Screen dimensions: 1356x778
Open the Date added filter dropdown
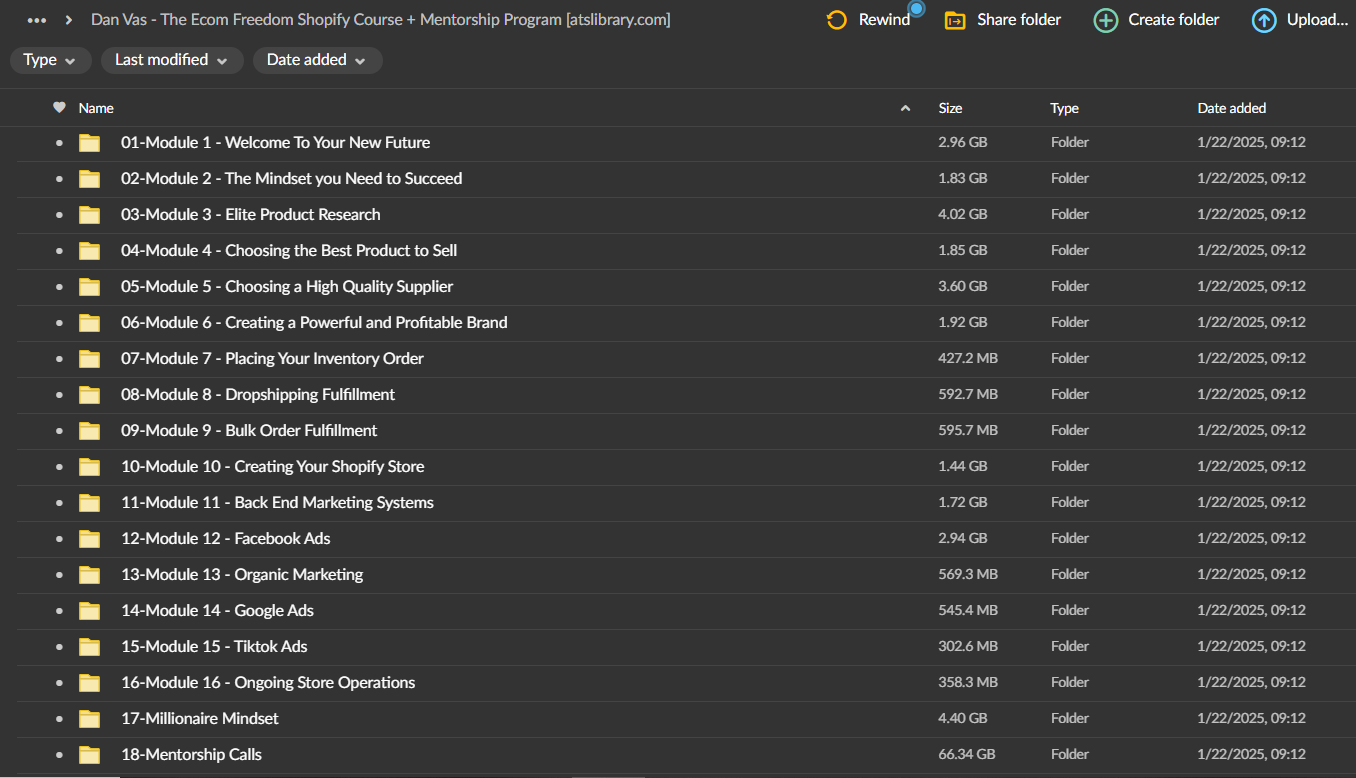point(317,60)
